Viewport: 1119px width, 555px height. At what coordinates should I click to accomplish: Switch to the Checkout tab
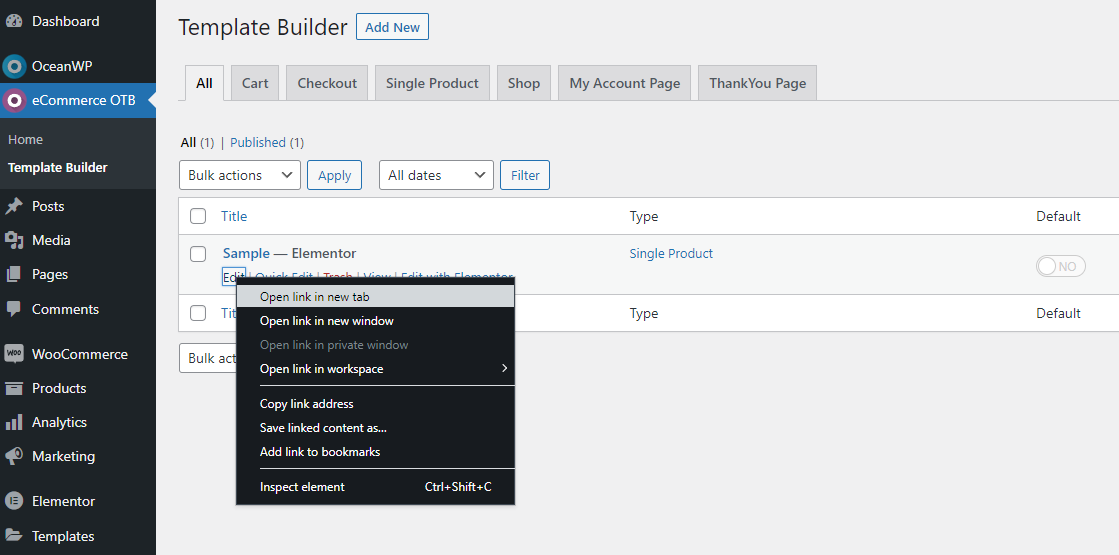327,83
